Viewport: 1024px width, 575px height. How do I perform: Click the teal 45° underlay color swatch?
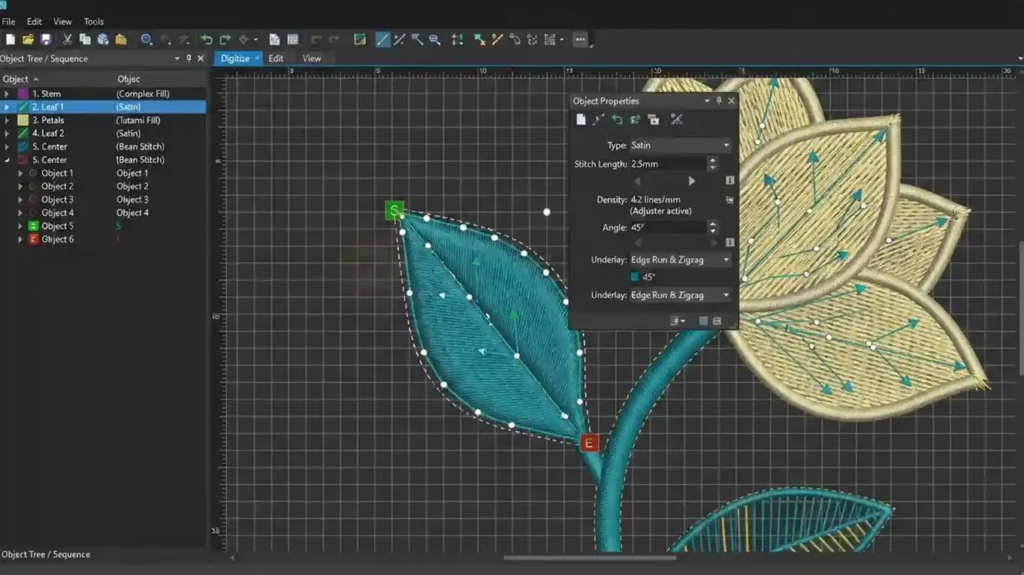point(635,277)
